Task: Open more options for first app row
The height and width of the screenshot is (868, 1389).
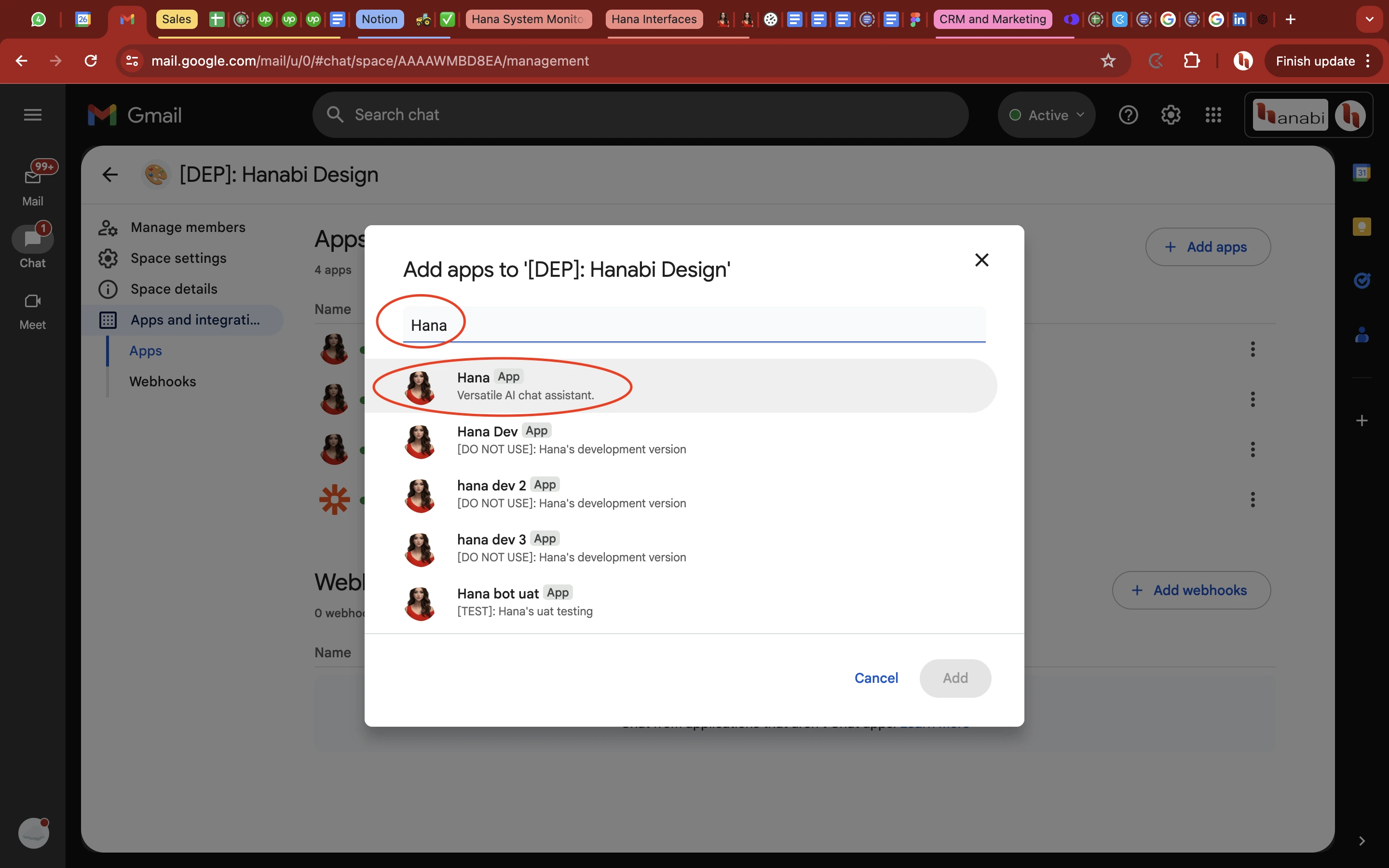Action: pyautogui.click(x=1253, y=349)
